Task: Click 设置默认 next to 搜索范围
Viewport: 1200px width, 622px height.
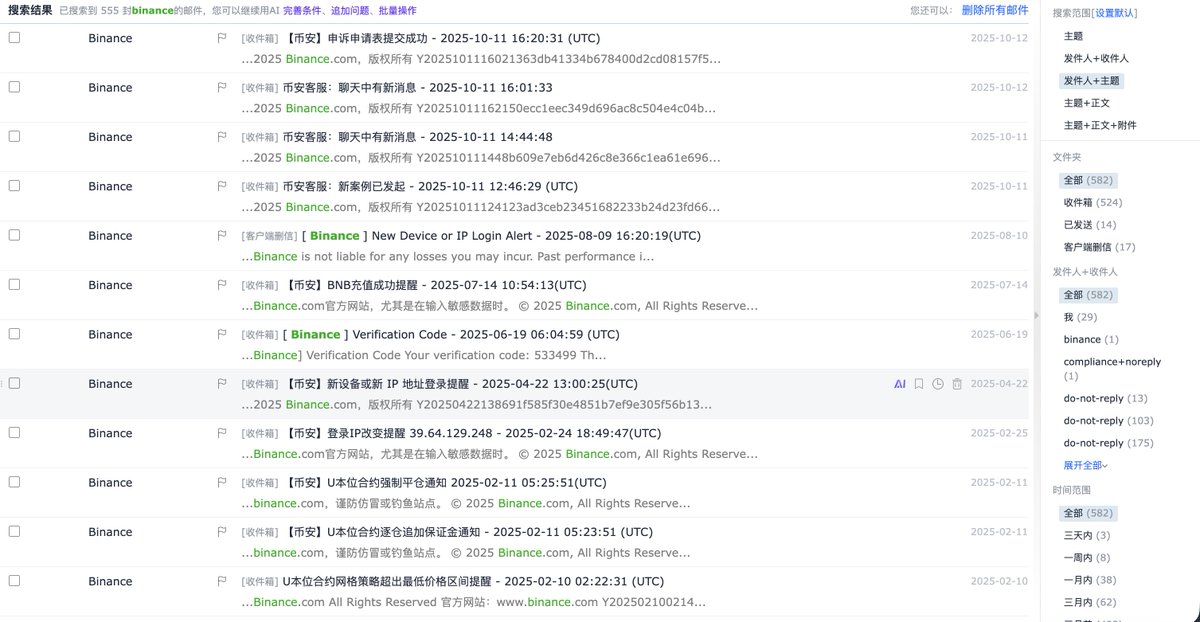Action: [x=1115, y=13]
